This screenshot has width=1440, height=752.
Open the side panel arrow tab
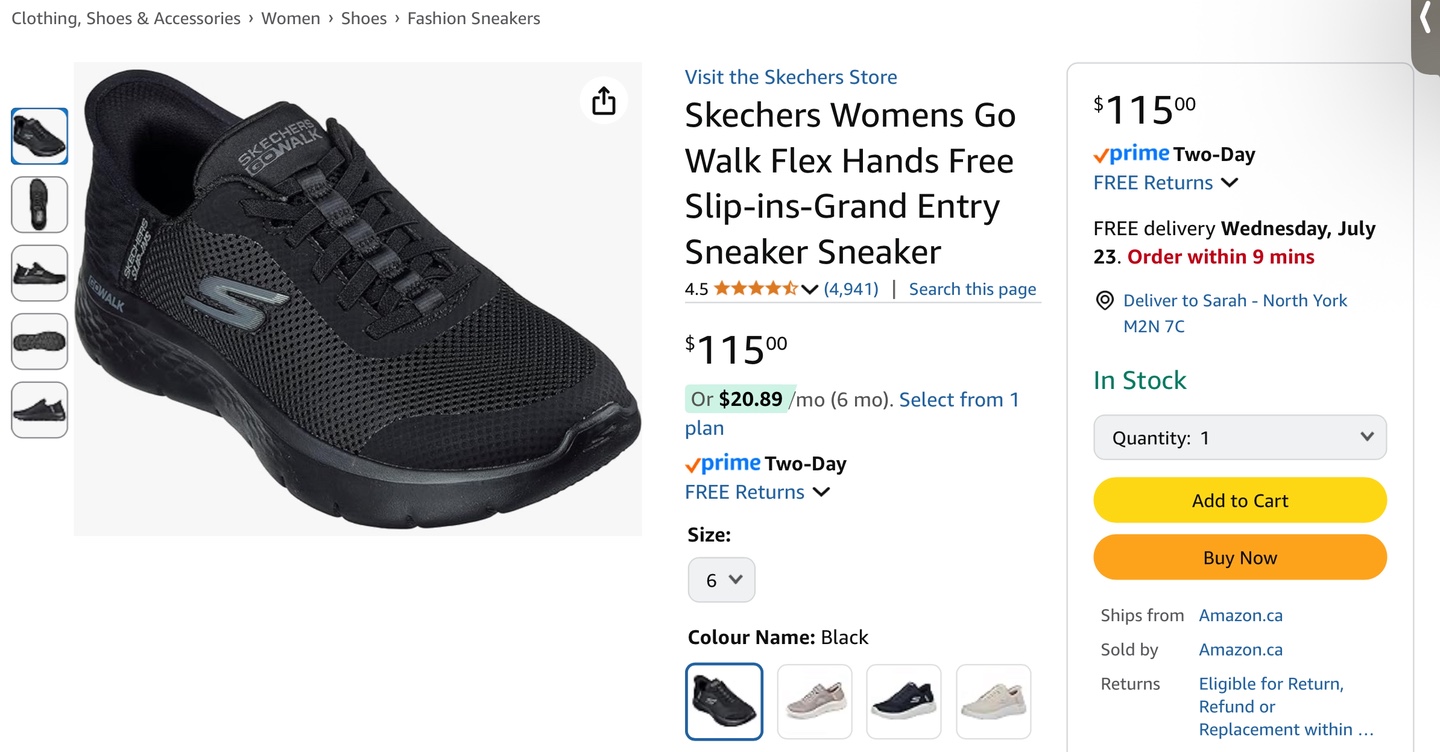[x=1425, y=20]
